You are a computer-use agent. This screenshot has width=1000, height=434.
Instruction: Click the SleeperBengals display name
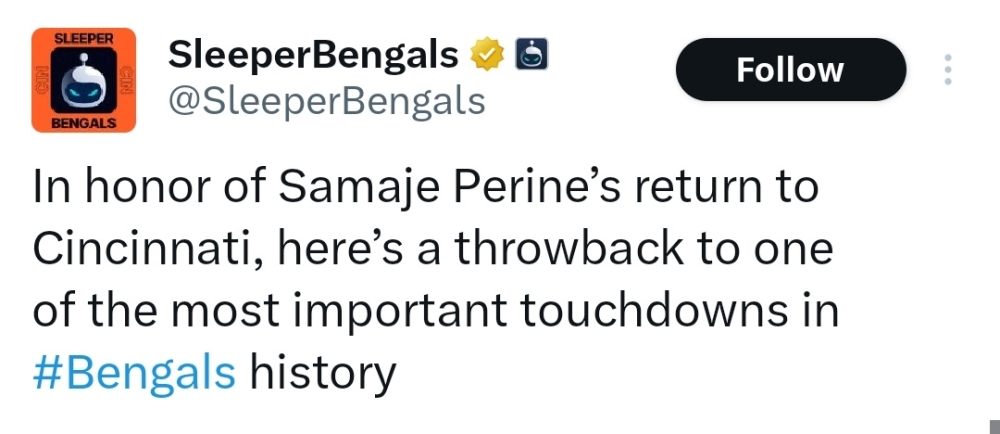(313, 55)
